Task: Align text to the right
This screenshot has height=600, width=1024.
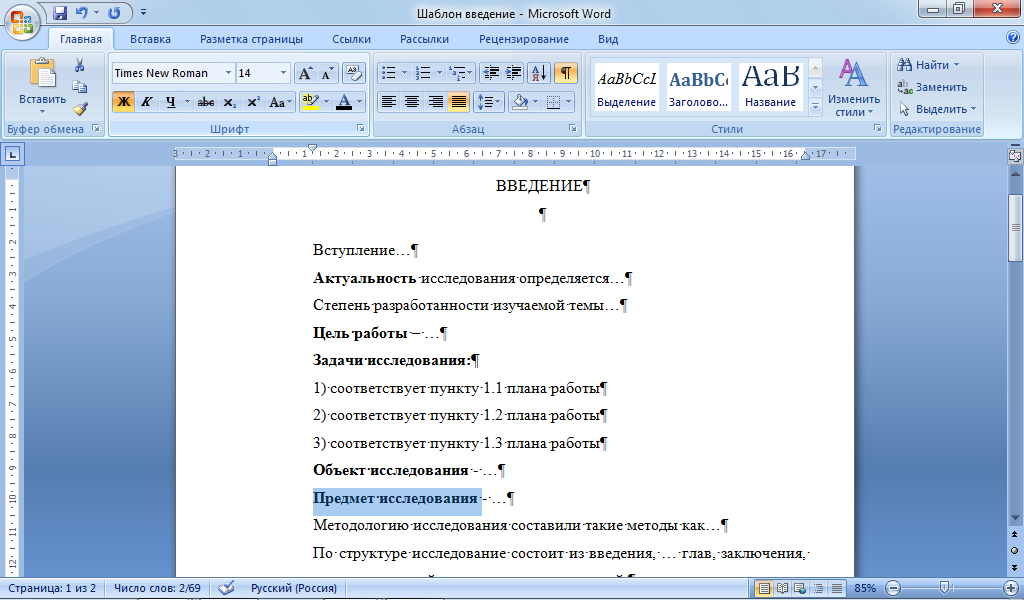Action: point(435,102)
